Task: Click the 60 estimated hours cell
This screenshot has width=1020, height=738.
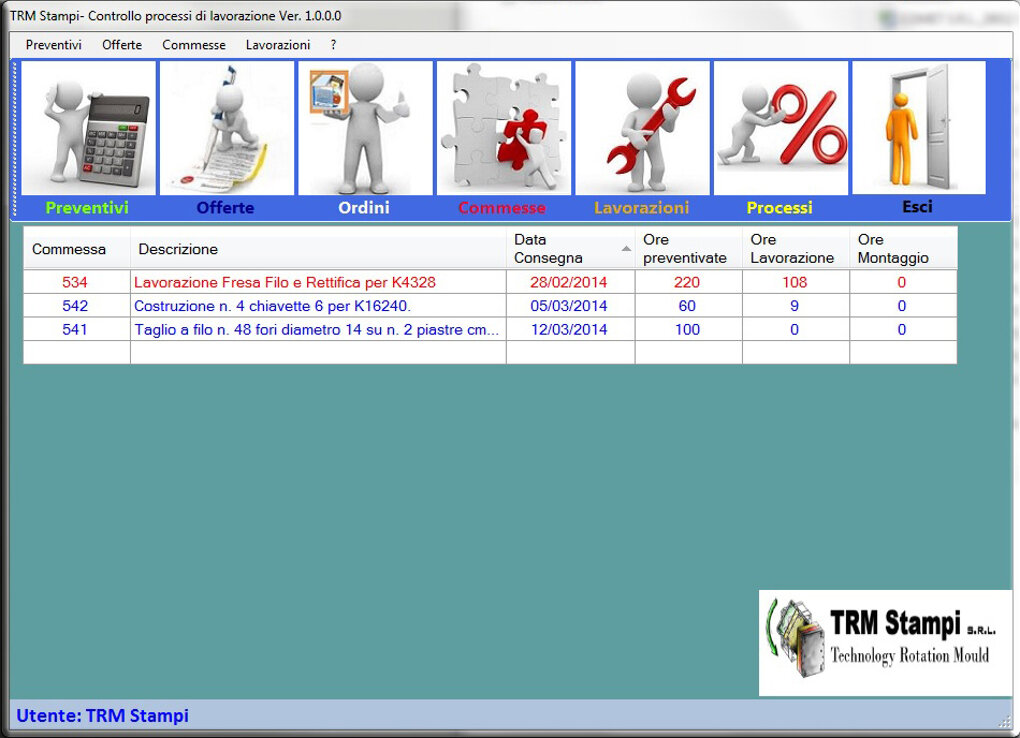Action: coord(688,306)
